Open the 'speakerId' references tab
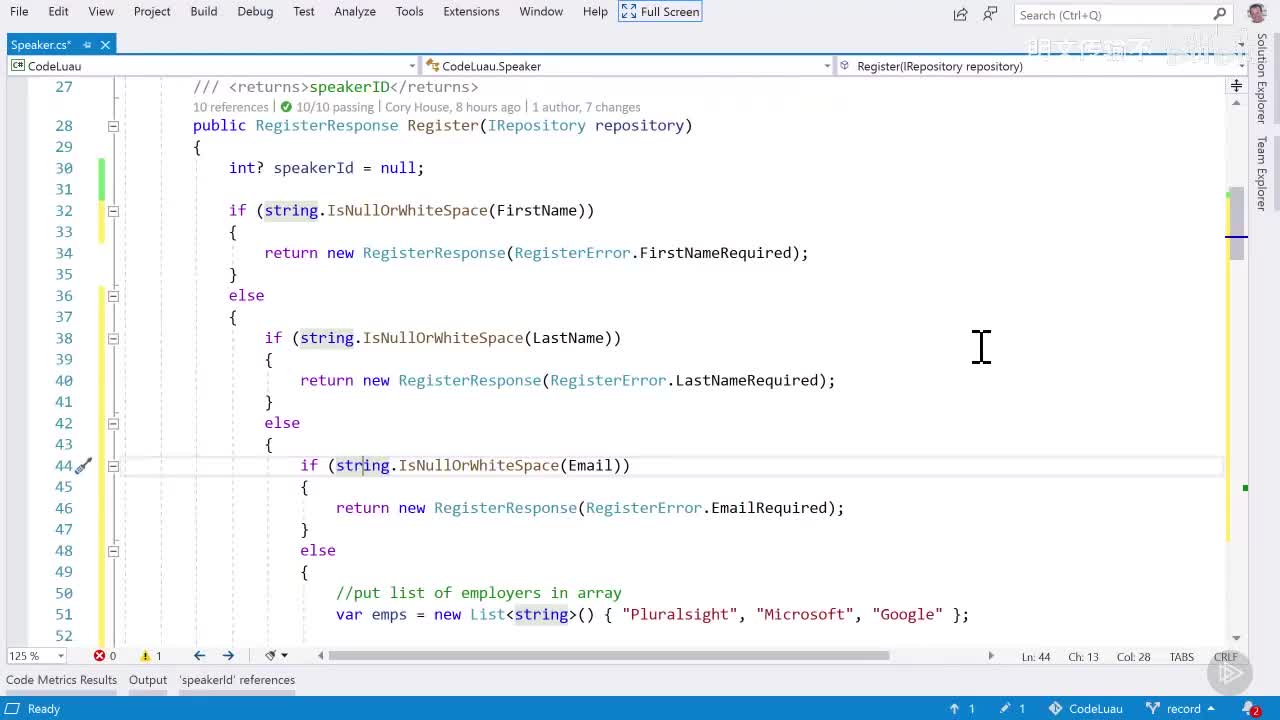The width and height of the screenshot is (1280, 720). 237,680
